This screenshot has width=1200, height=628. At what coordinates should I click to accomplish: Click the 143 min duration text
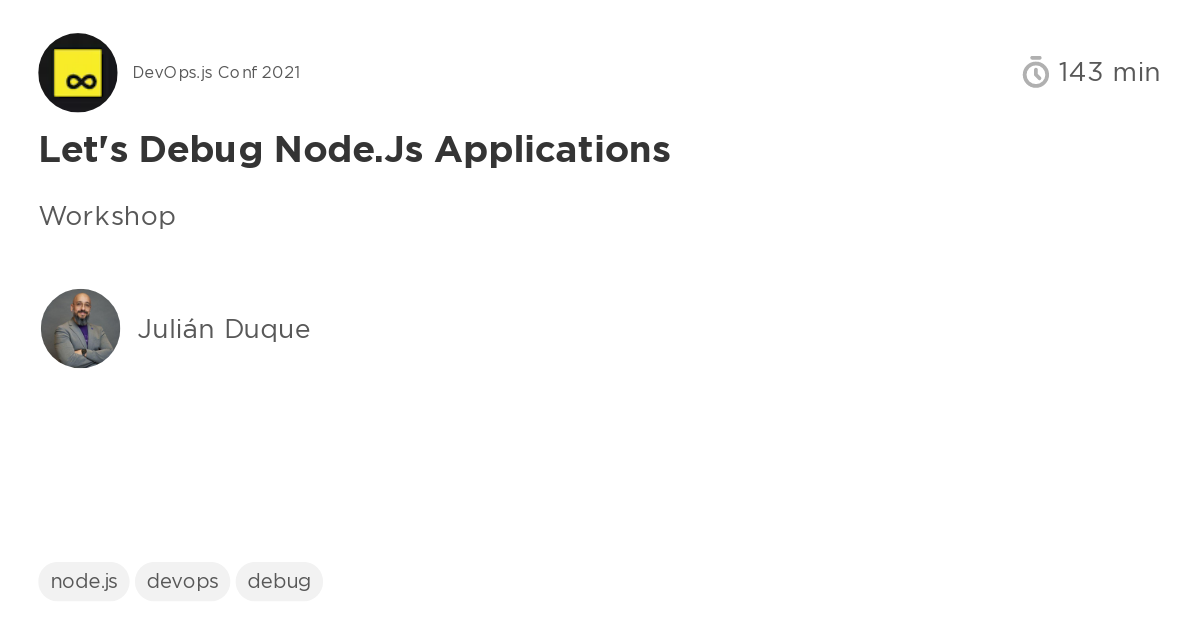1110,72
